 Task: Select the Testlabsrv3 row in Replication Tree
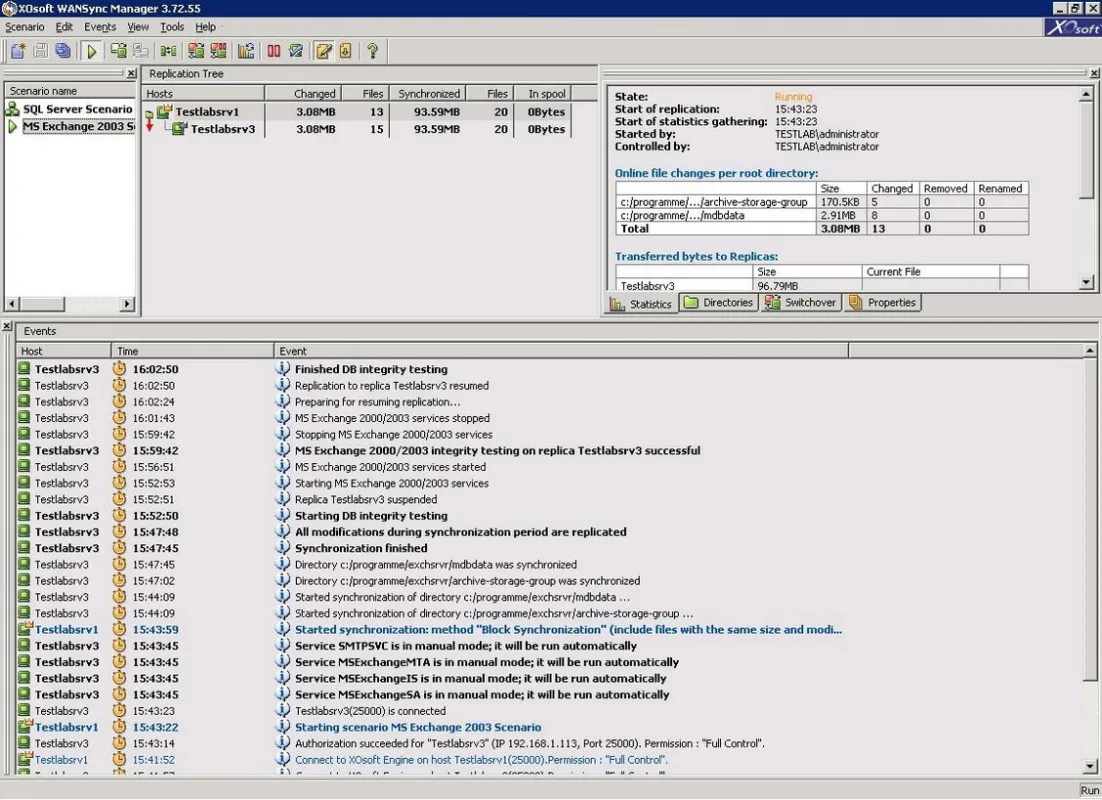(357, 129)
